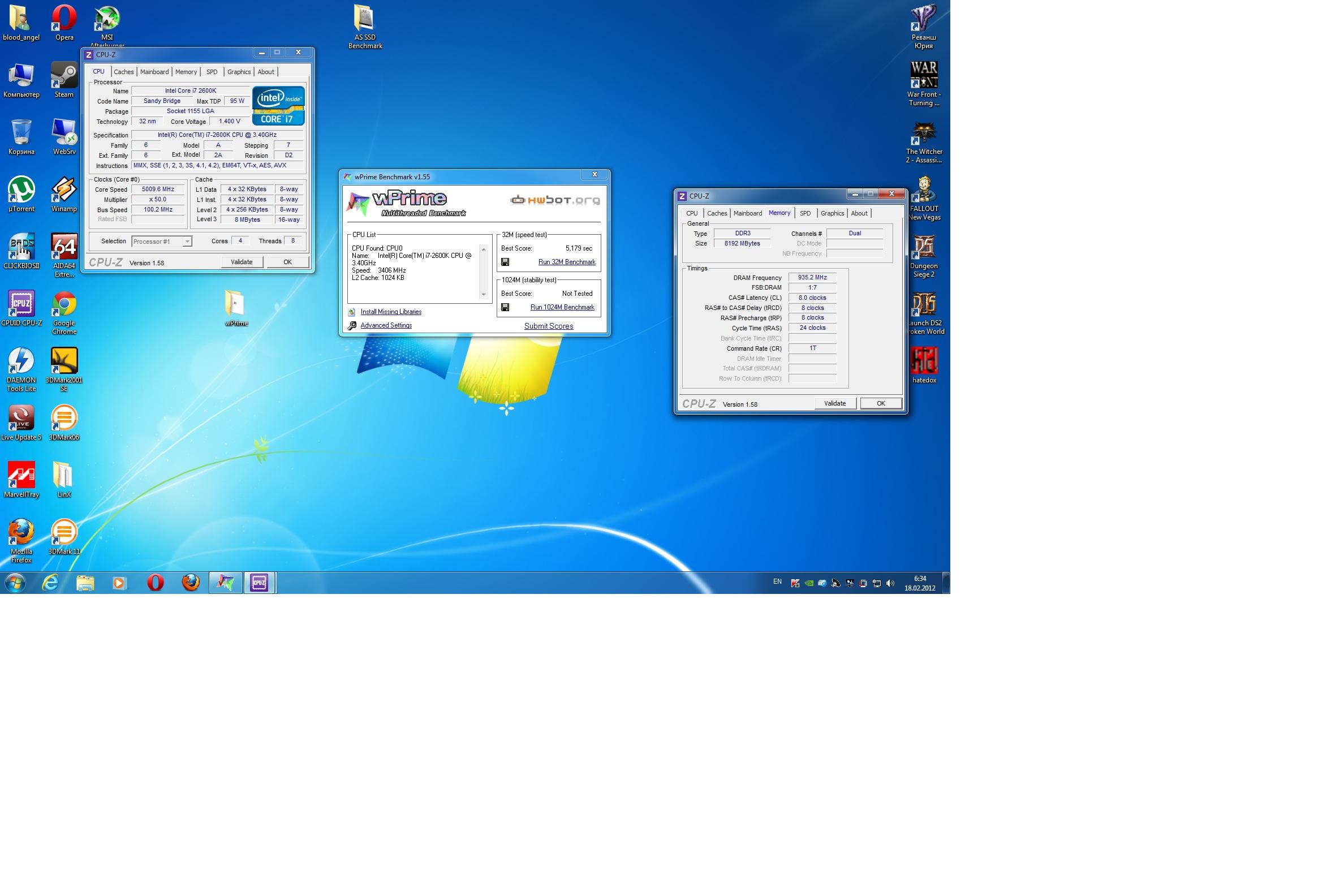Open the Recycle Bin (Корзина)

[x=21, y=136]
